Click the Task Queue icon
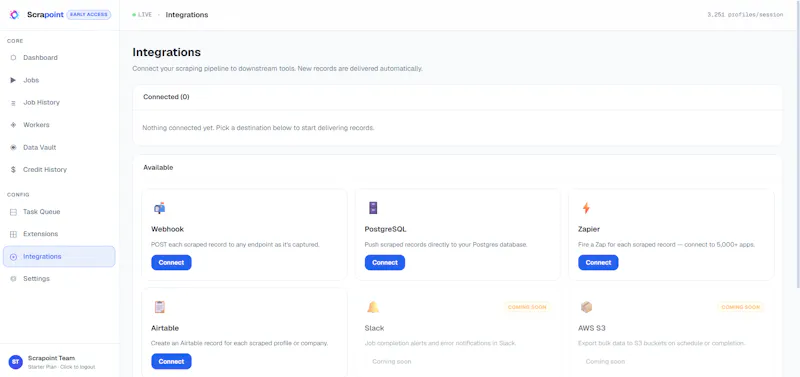 (13, 212)
